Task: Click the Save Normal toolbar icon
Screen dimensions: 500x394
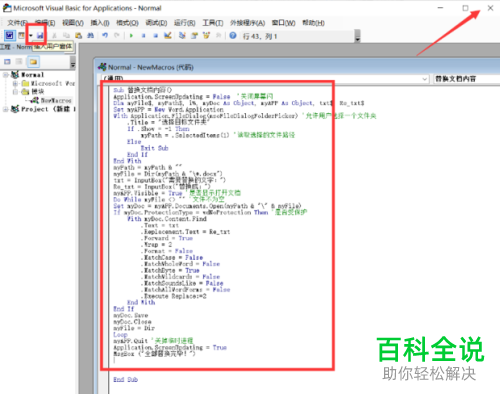Action: tap(40, 35)
